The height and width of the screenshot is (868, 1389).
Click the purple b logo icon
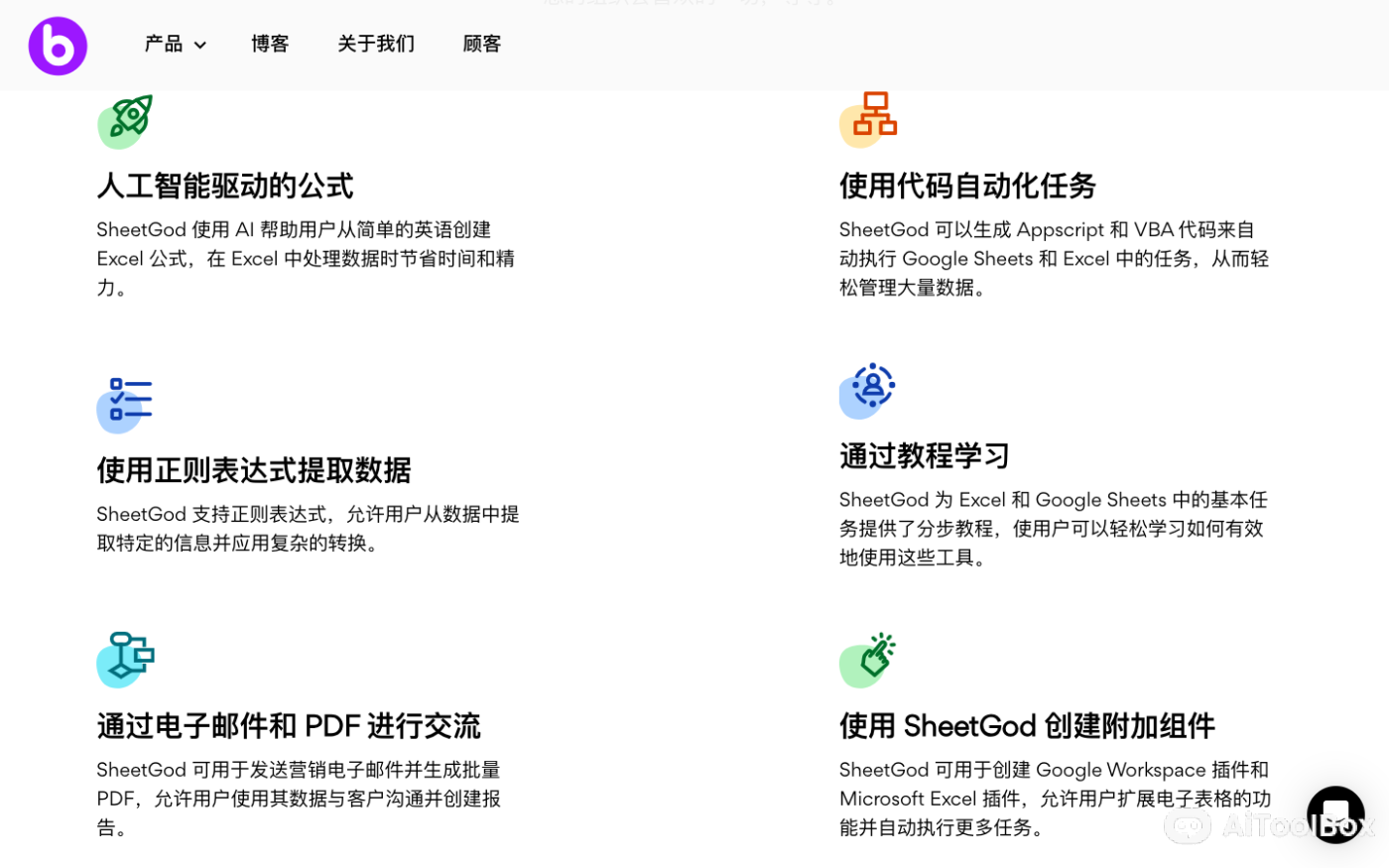pyautogui.click(x=57, y=45)
